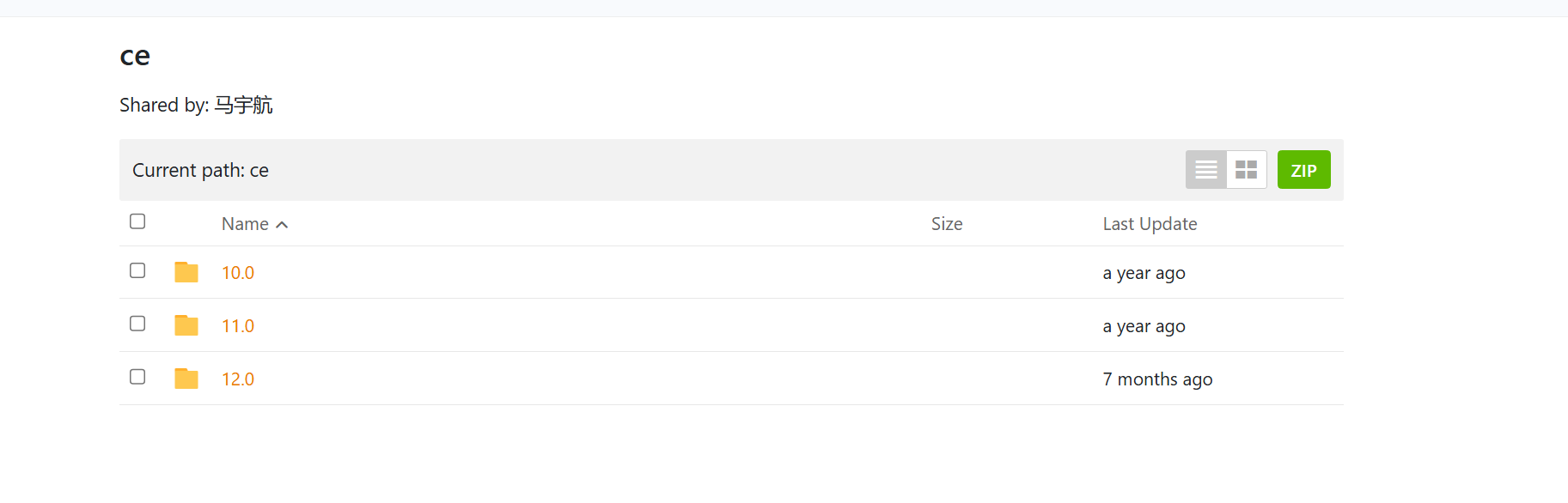Click the current path 'ce' text
This screenshot has width=1568, height=503.
259,171
